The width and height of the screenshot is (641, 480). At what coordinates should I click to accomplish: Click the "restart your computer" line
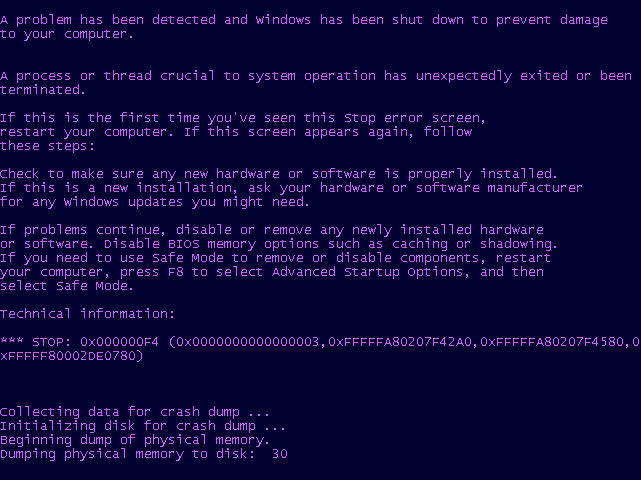tap(236, 132)
